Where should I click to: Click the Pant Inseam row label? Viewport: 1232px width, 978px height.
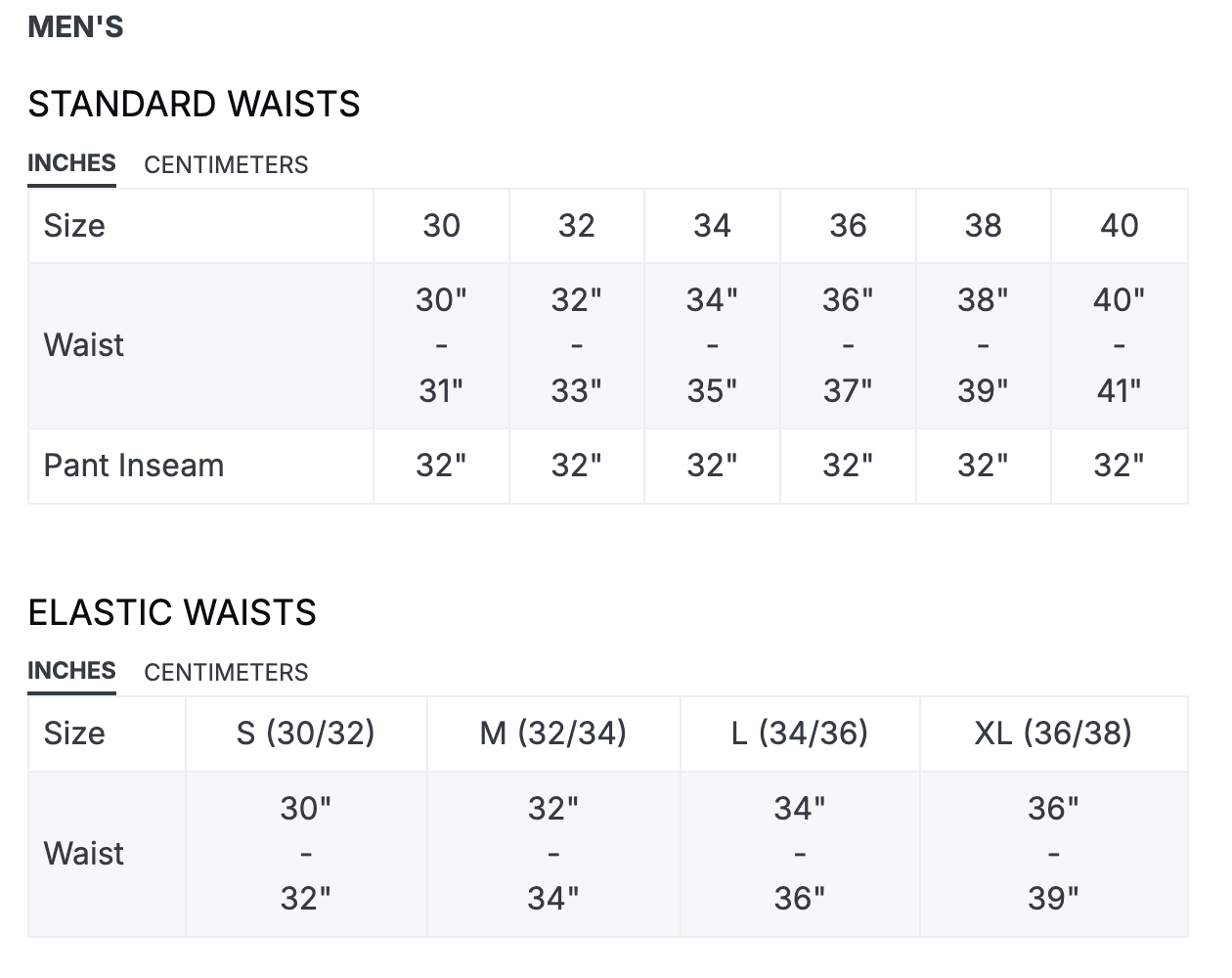point(134,466)
